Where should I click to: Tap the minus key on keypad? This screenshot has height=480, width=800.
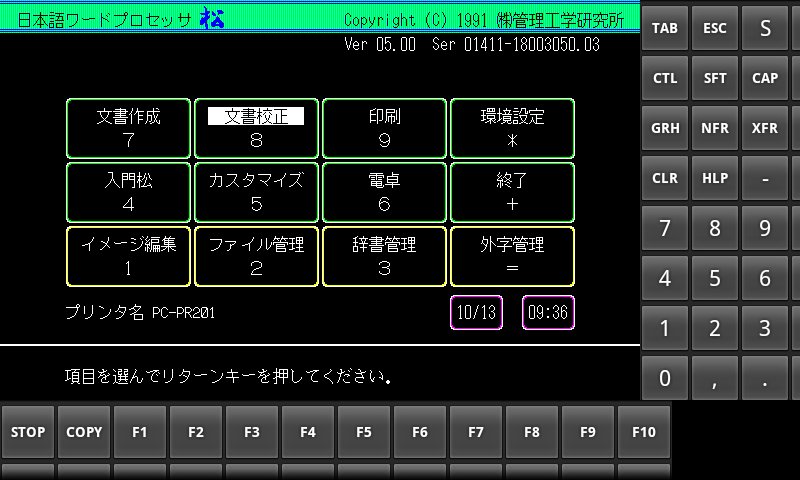765,178
